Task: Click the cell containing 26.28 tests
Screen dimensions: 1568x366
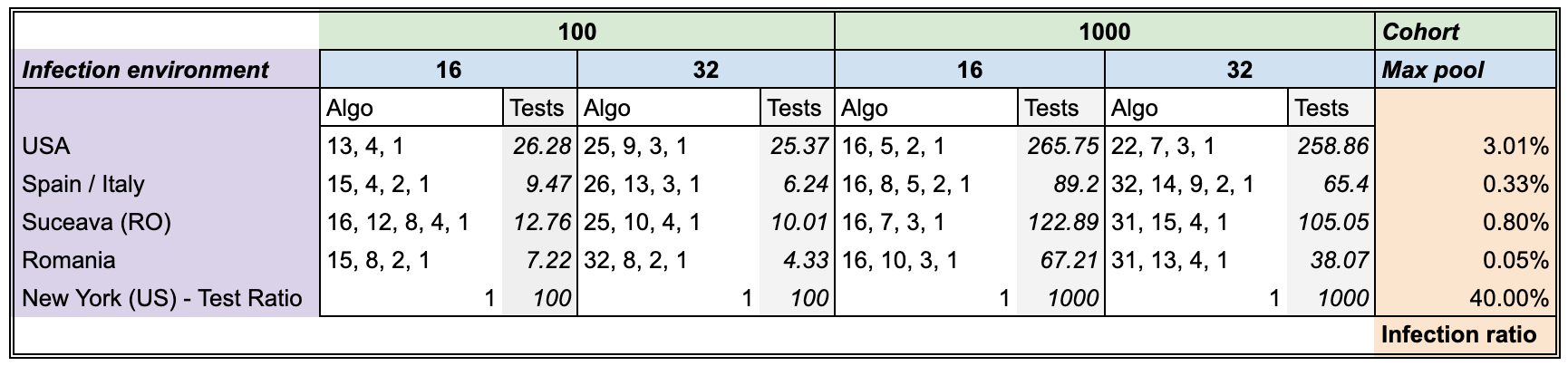Action: tap(539, 146)
